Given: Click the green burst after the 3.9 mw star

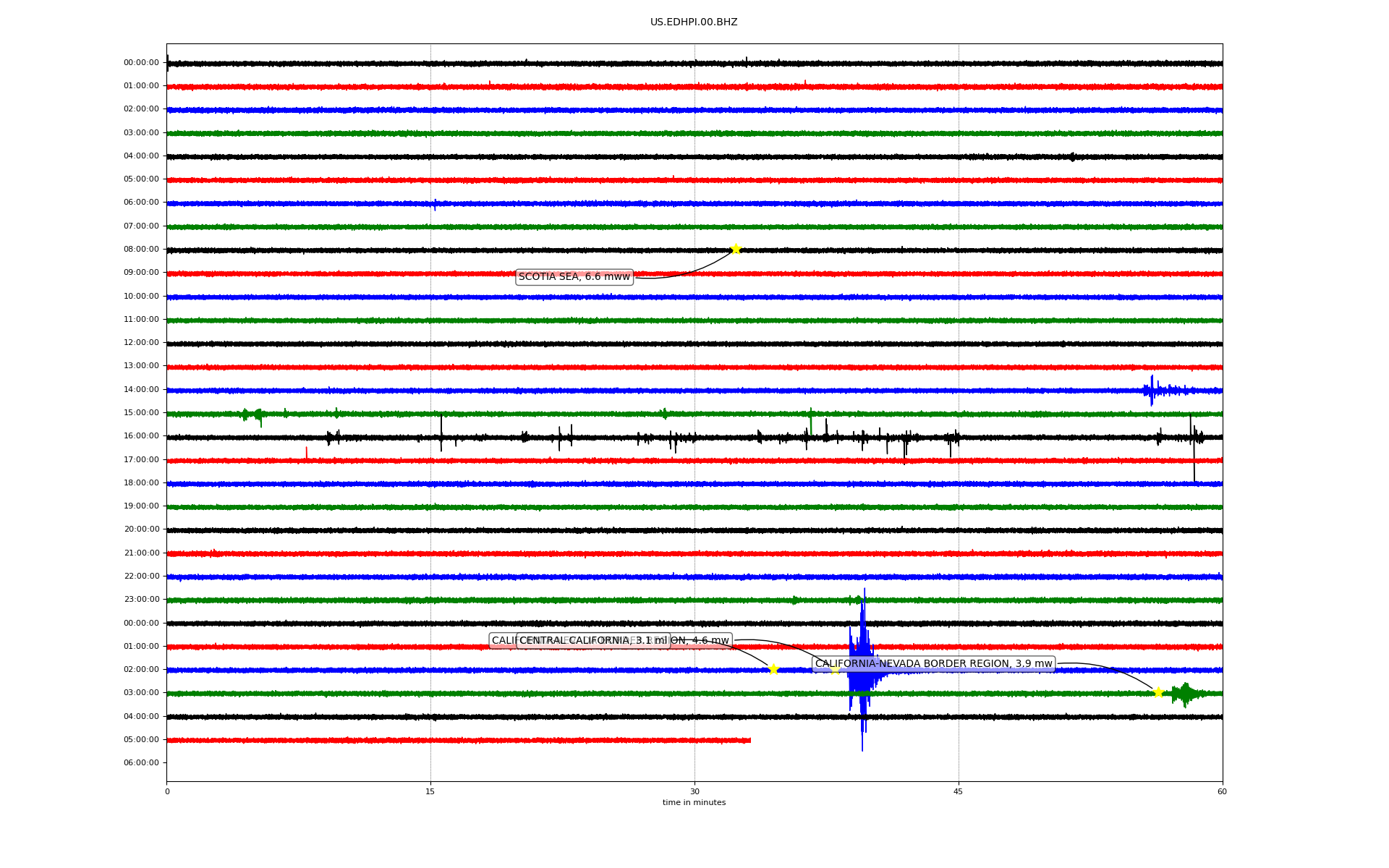Looking at the screenshot, I should point(1186,694).
